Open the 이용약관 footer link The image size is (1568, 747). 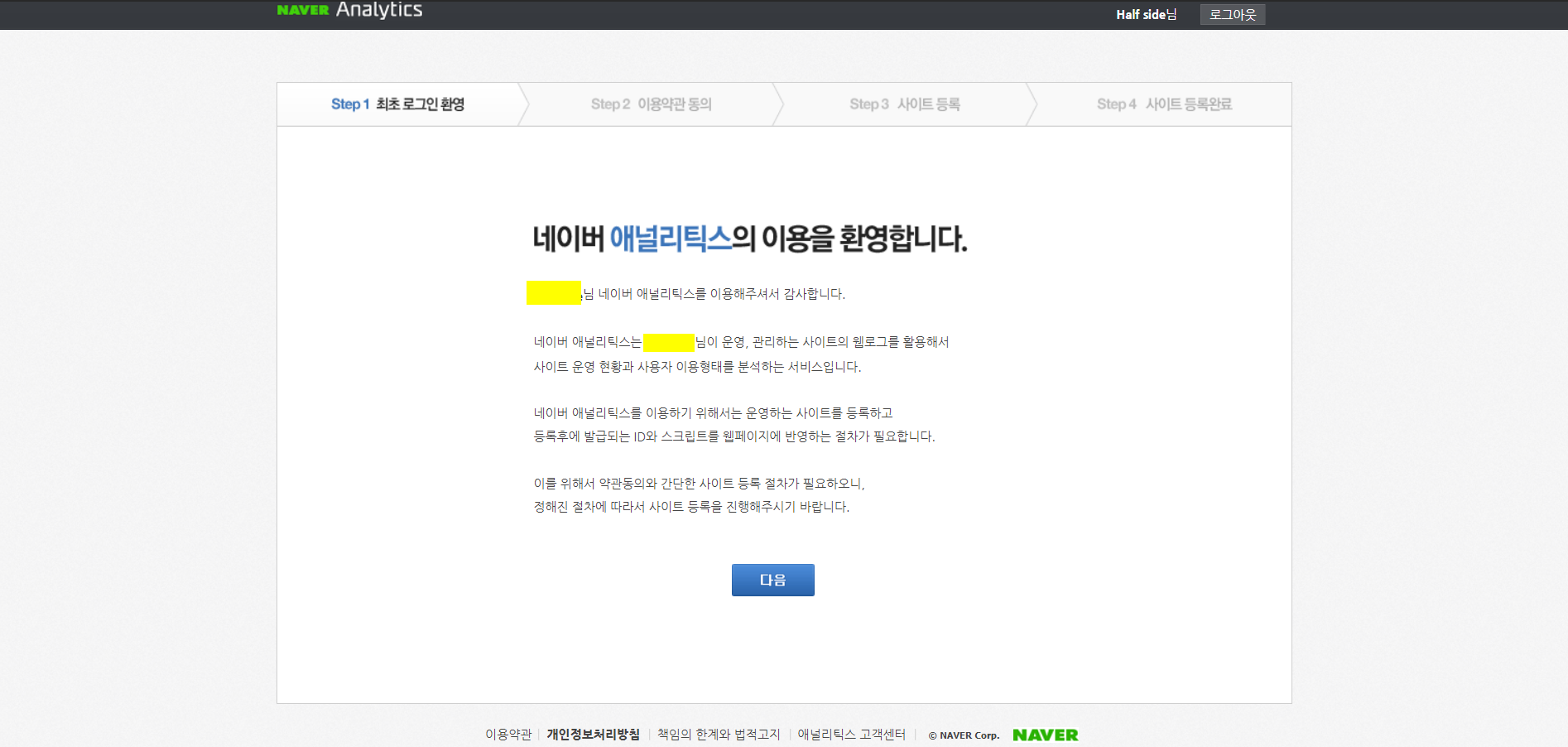(508, 735)
